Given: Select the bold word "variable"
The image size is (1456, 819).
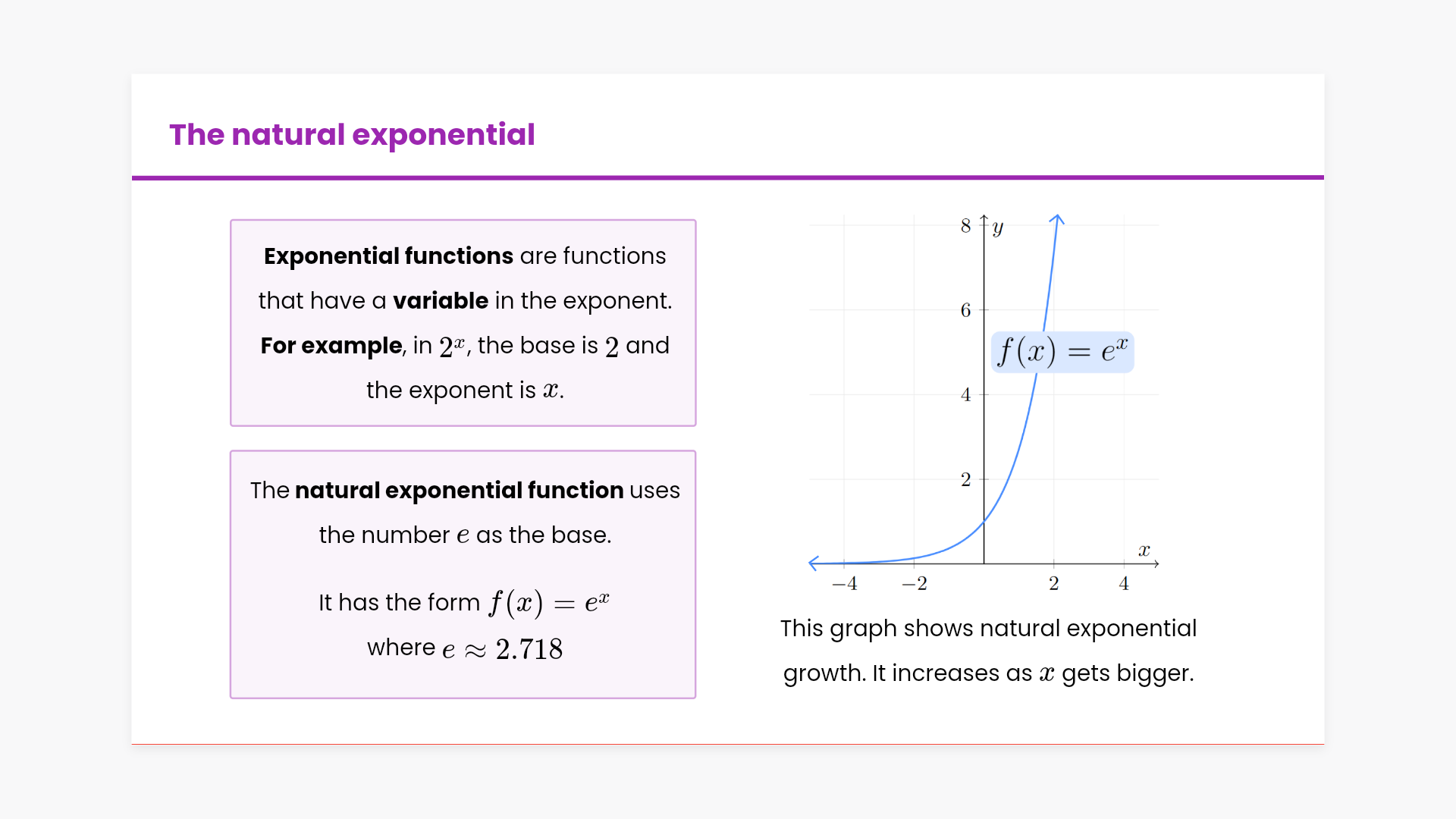Looking at the screenshot, I should point(441,301).
